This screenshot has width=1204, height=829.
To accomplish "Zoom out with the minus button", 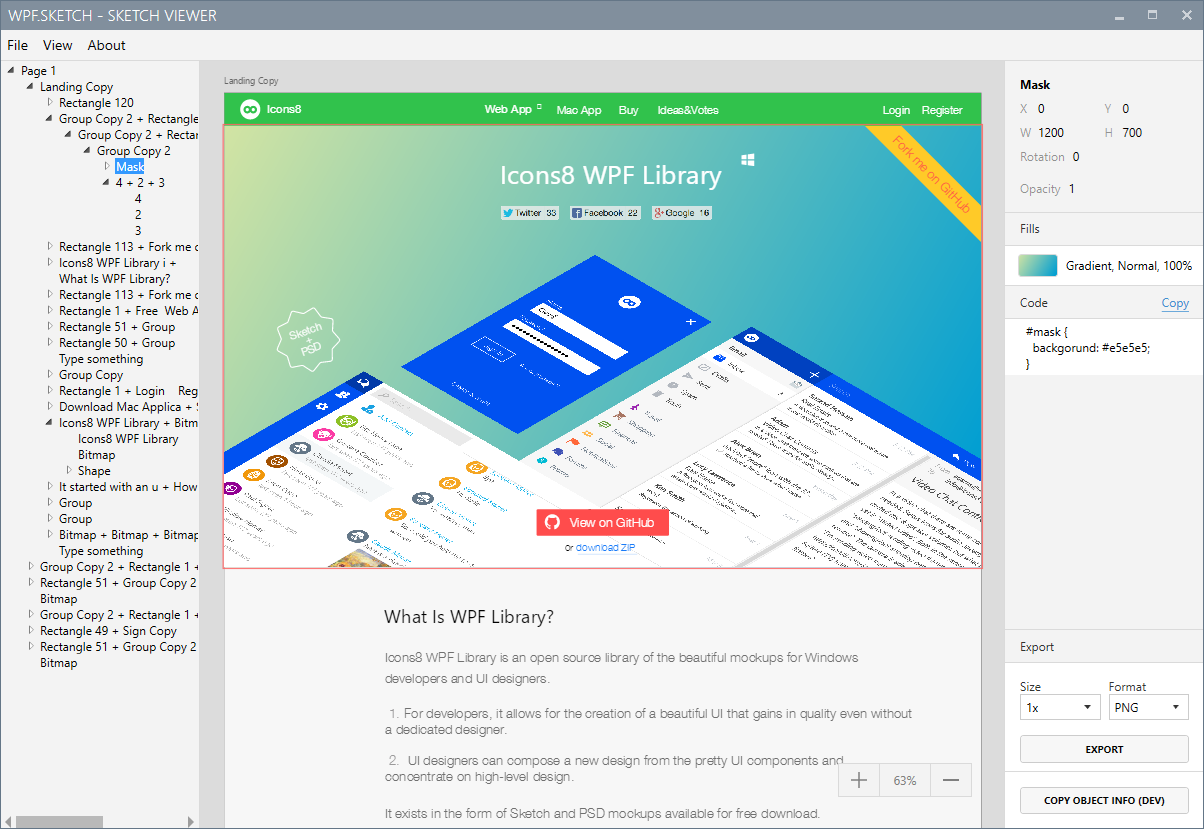I will (951, 780).
